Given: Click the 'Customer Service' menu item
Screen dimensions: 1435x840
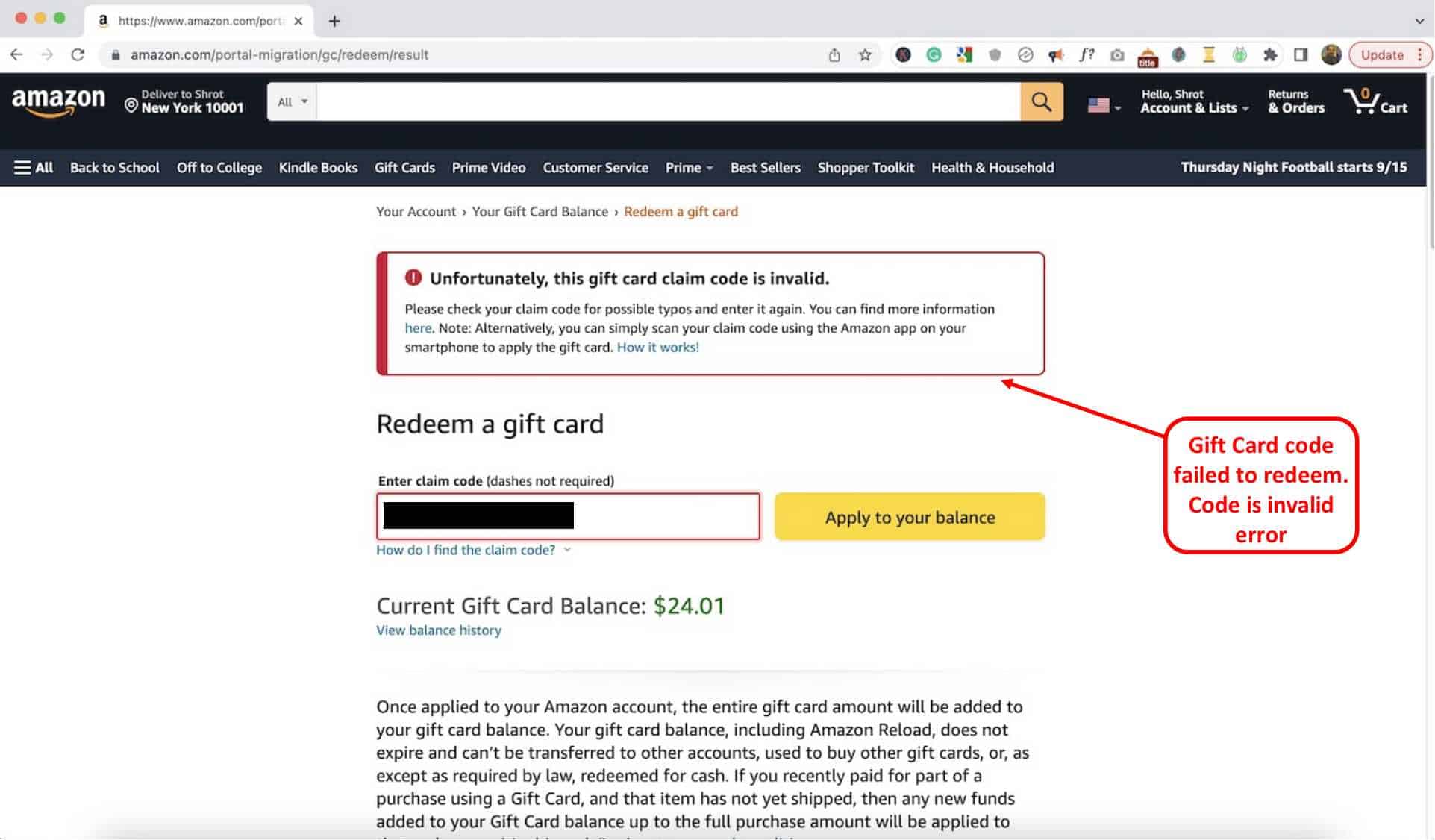Looking at the screenshot, I should (x=595, y=167).
